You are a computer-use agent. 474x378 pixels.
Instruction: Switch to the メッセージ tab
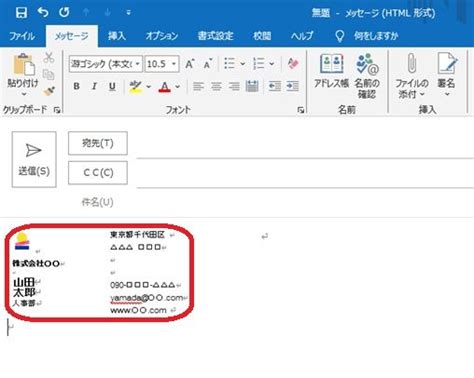pyautogui.click(x=72, y=36)
